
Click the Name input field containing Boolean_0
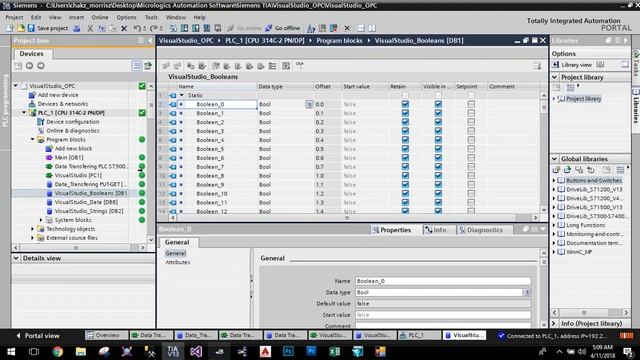[443, 281]
